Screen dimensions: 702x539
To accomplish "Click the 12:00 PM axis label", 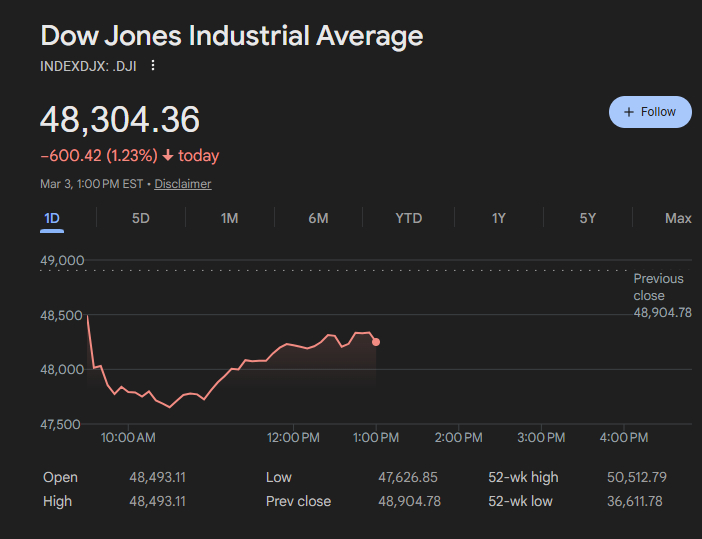I will coord(294,438).
